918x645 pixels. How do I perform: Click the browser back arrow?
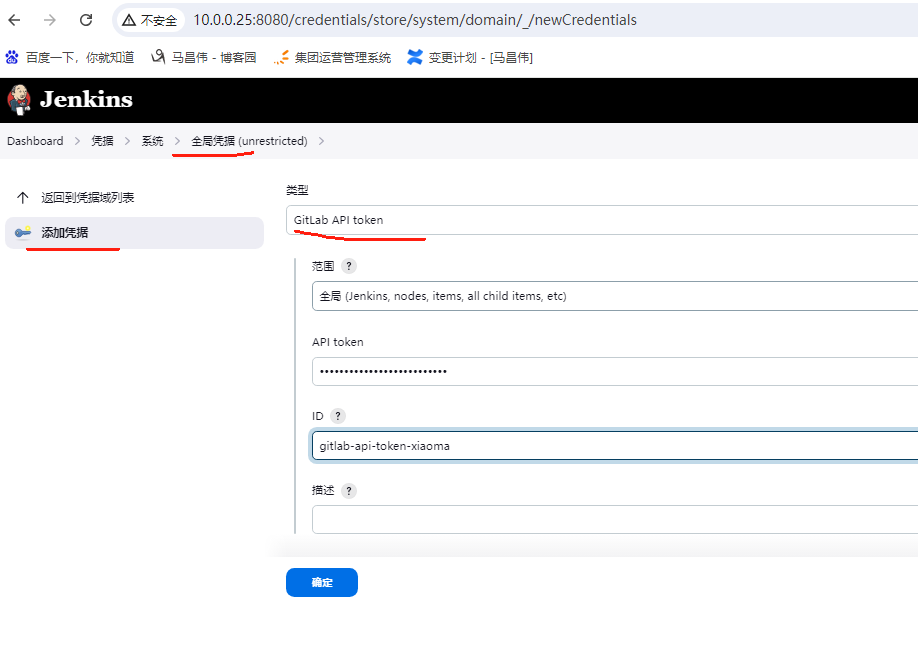pos(15,20)
